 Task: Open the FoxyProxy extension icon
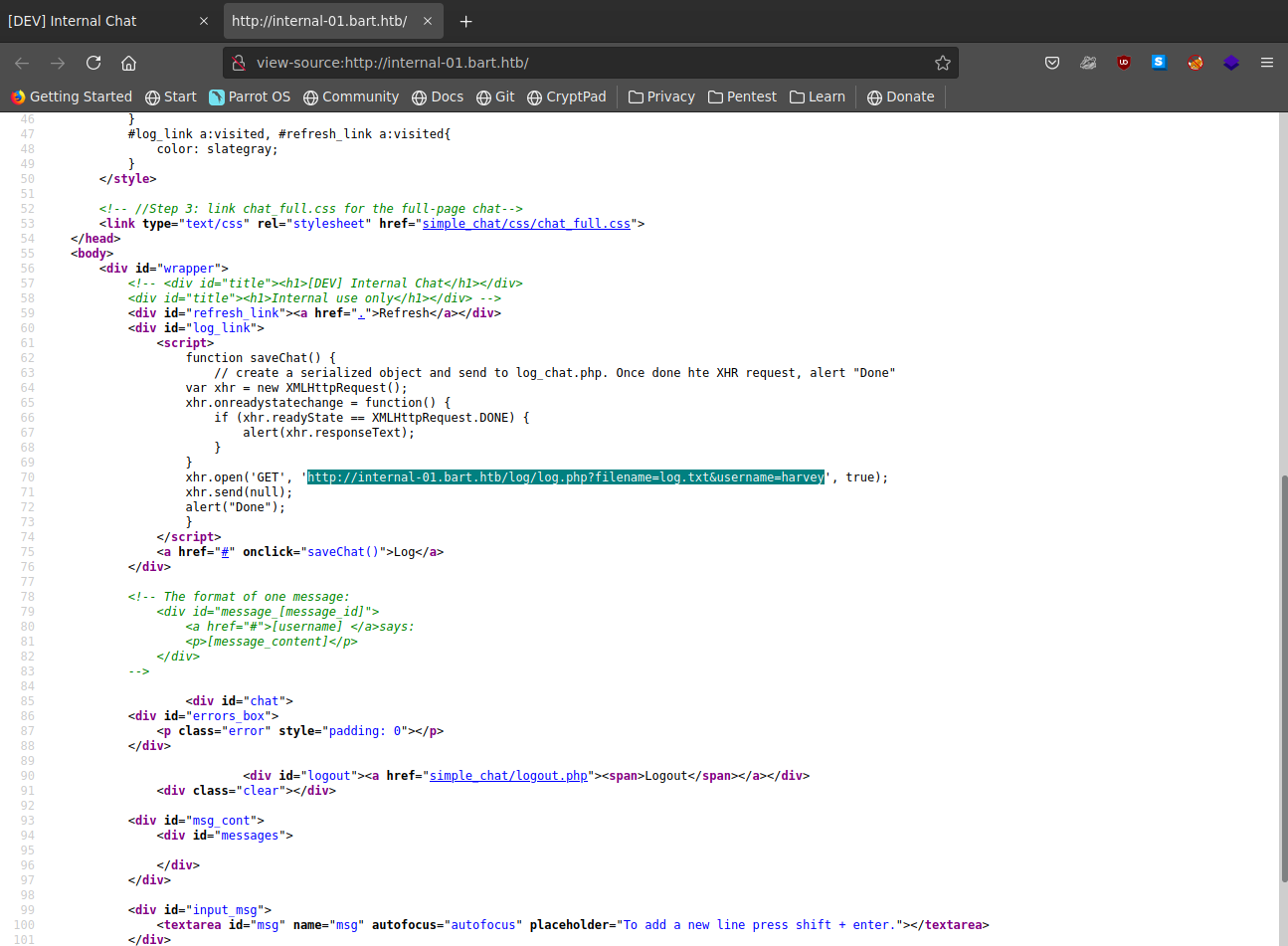click(x=1196, y=63)
